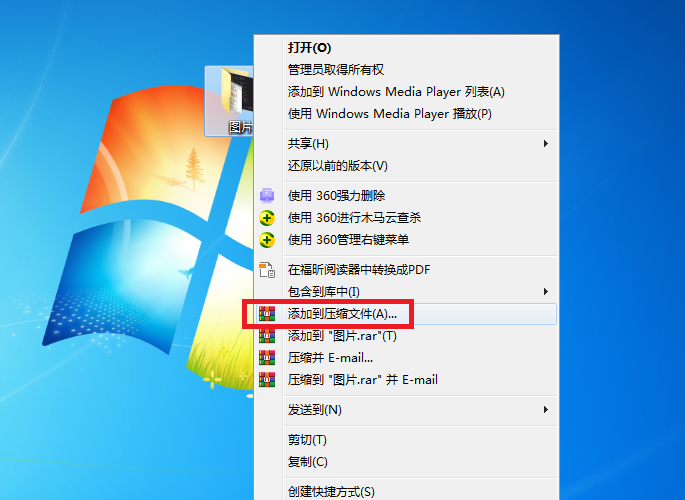Choose 复制(C) from the context menu
Viewport: 685px width, 500px height.
tap(307, 462)
